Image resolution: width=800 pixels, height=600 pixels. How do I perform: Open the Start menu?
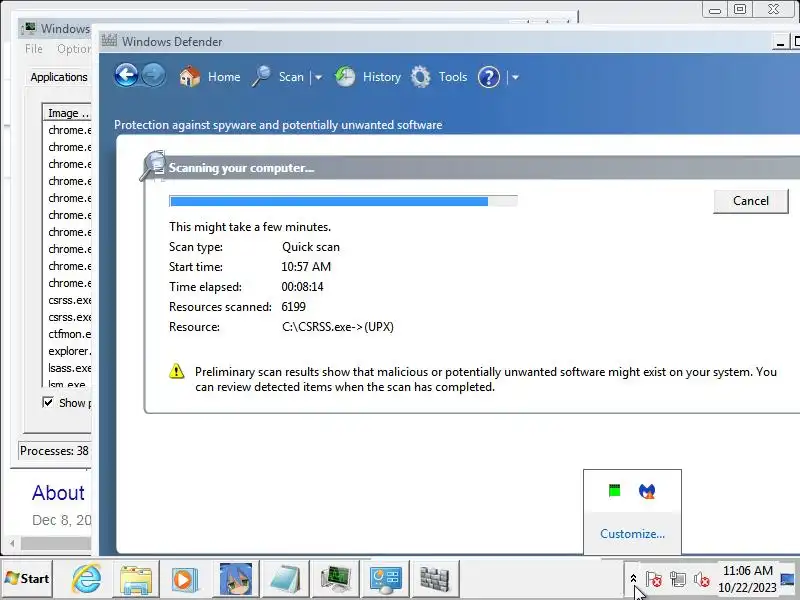point(27,579)
